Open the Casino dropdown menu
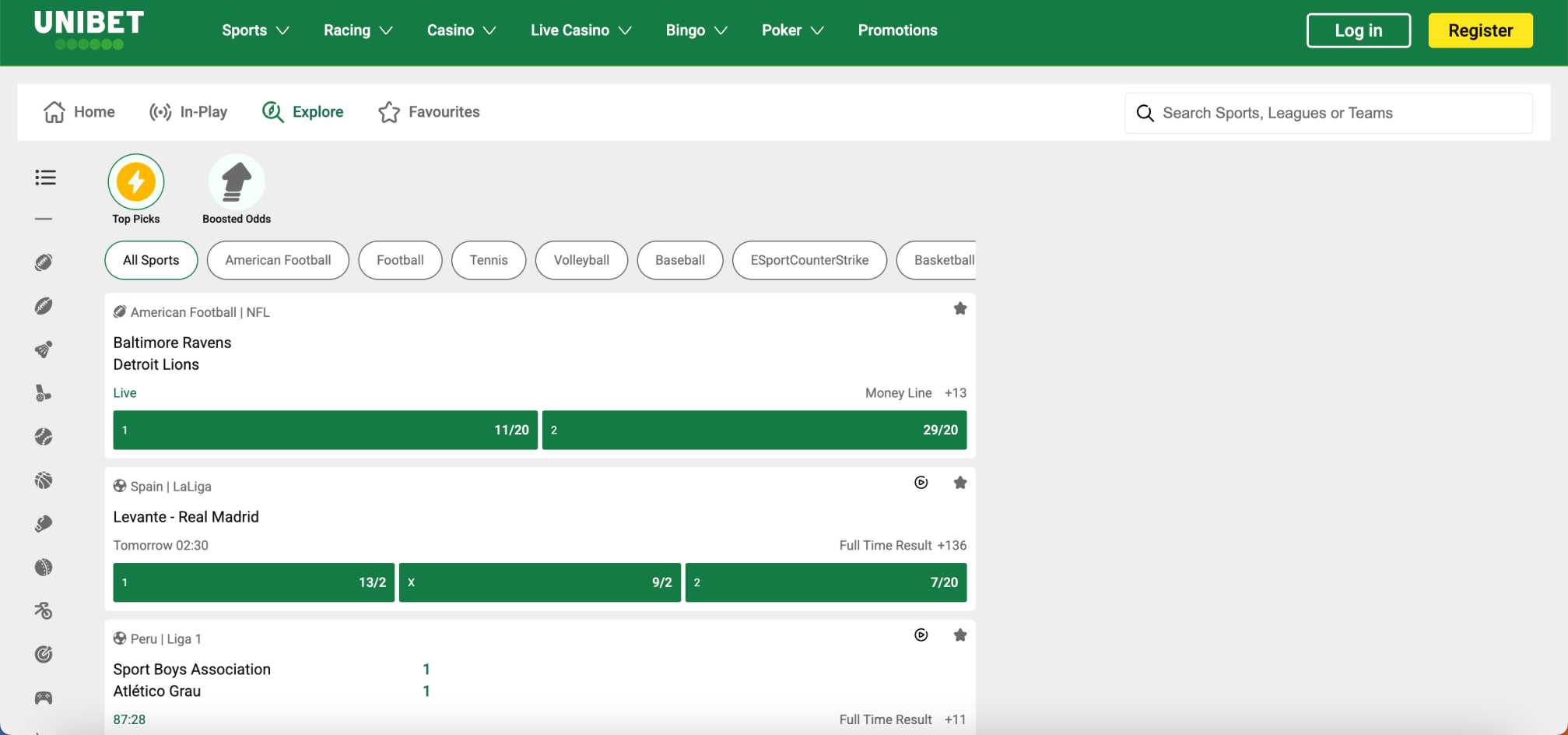This screenshot has height=735, width=1568. (x=461, y=30)
